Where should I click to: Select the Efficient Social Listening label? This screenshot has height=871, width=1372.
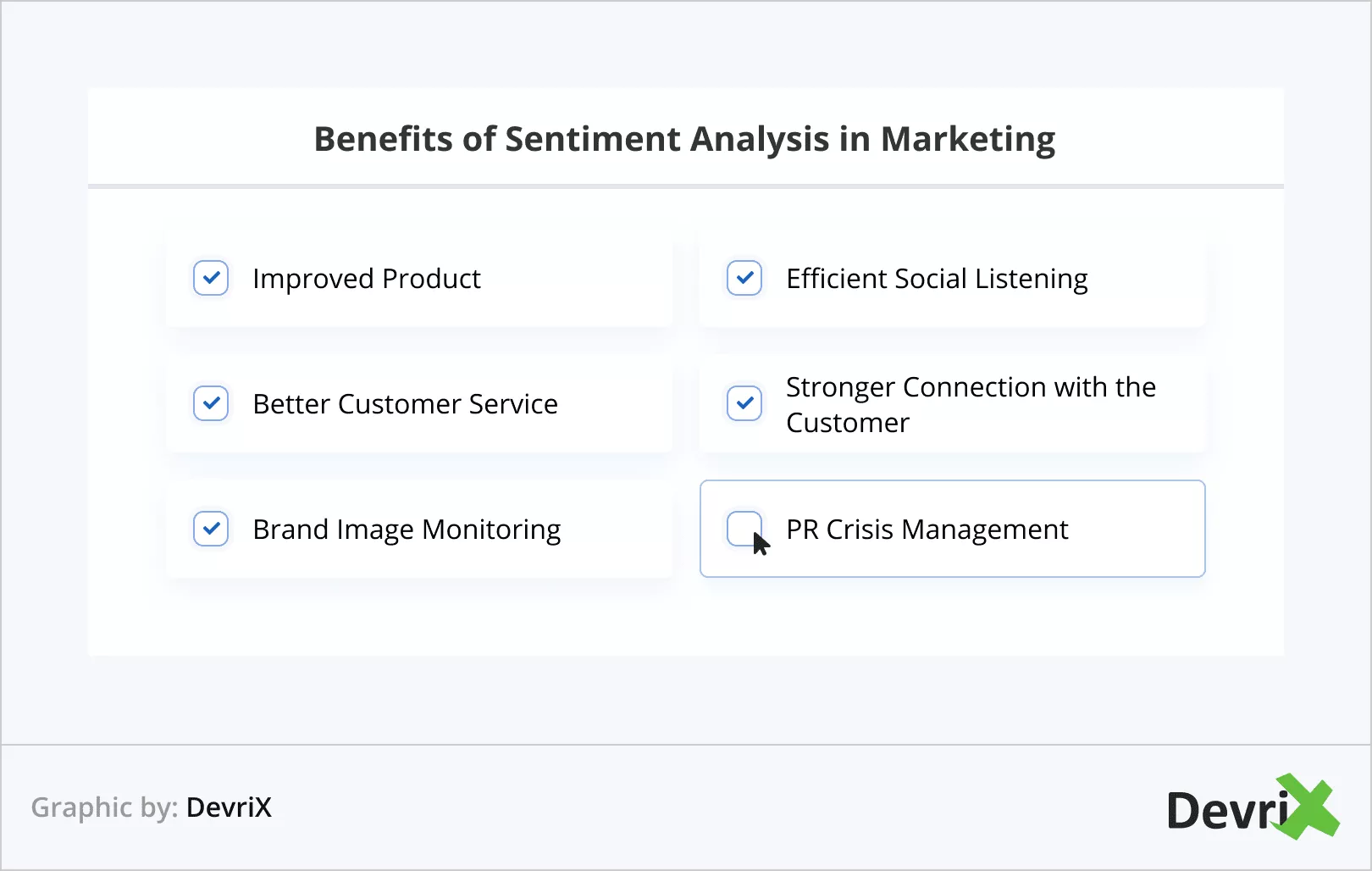click(936, 279)
